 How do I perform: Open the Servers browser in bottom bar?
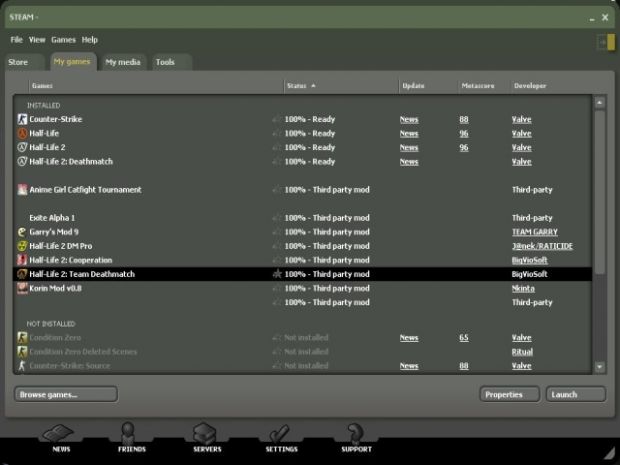[206, 438]
